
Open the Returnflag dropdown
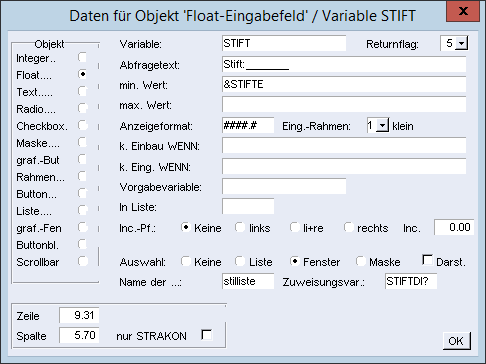(x=461, y=43)
